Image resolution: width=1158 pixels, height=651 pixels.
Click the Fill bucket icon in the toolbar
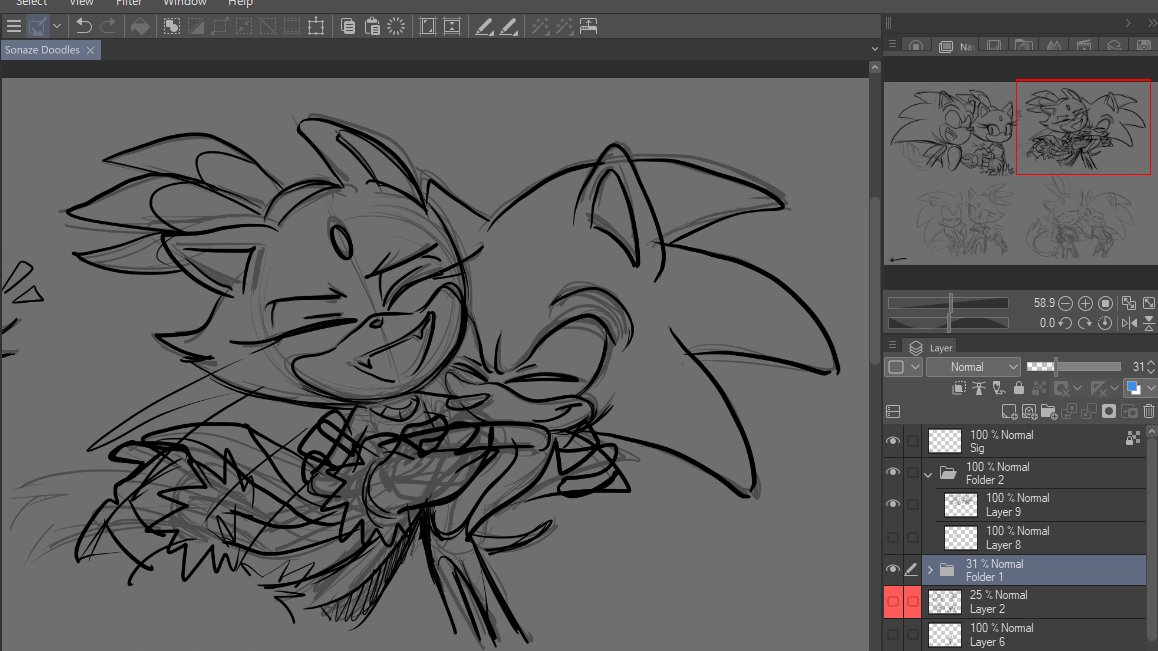[140, 27]
